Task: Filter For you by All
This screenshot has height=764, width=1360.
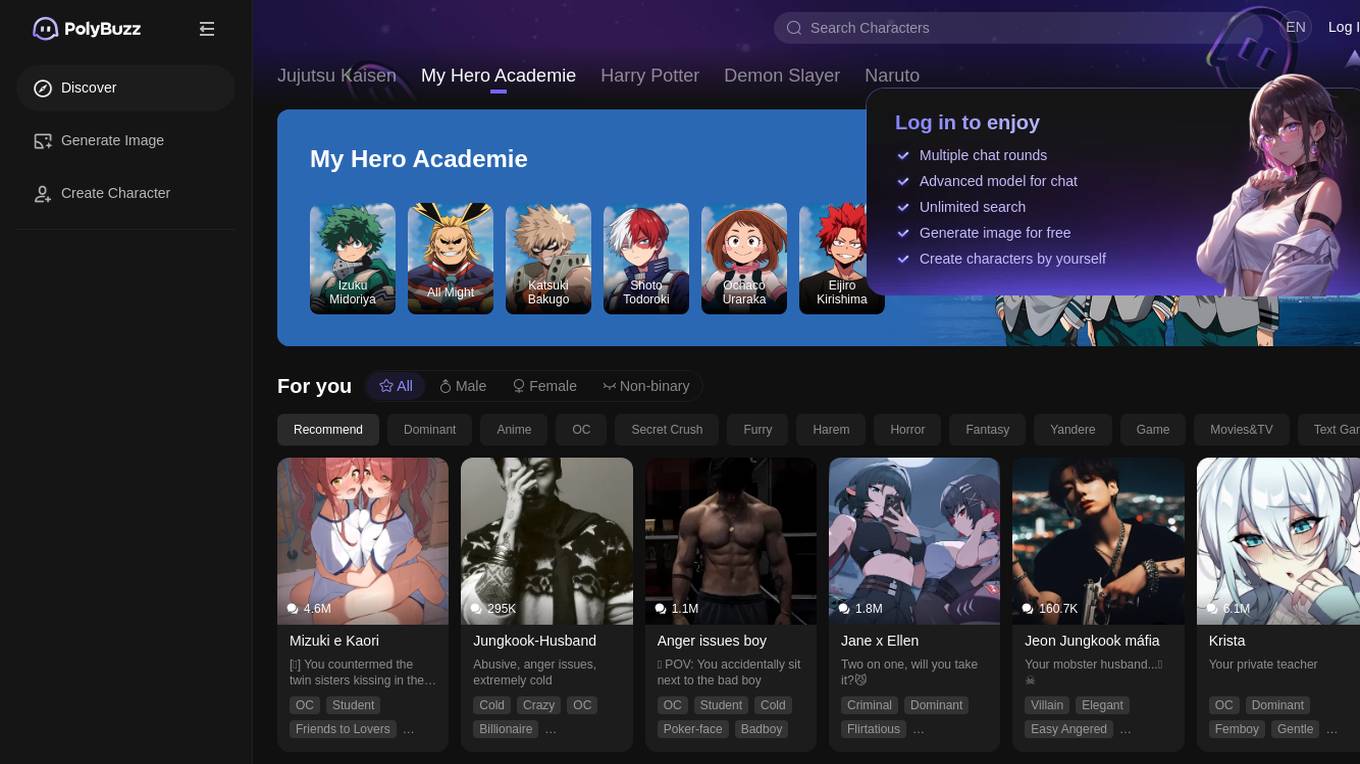Action: 396,386
